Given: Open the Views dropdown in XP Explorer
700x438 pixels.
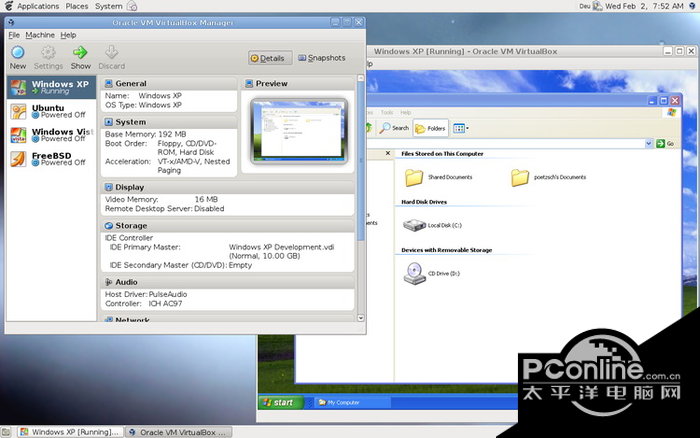Looking at the screenshot, I should point(461,129).
